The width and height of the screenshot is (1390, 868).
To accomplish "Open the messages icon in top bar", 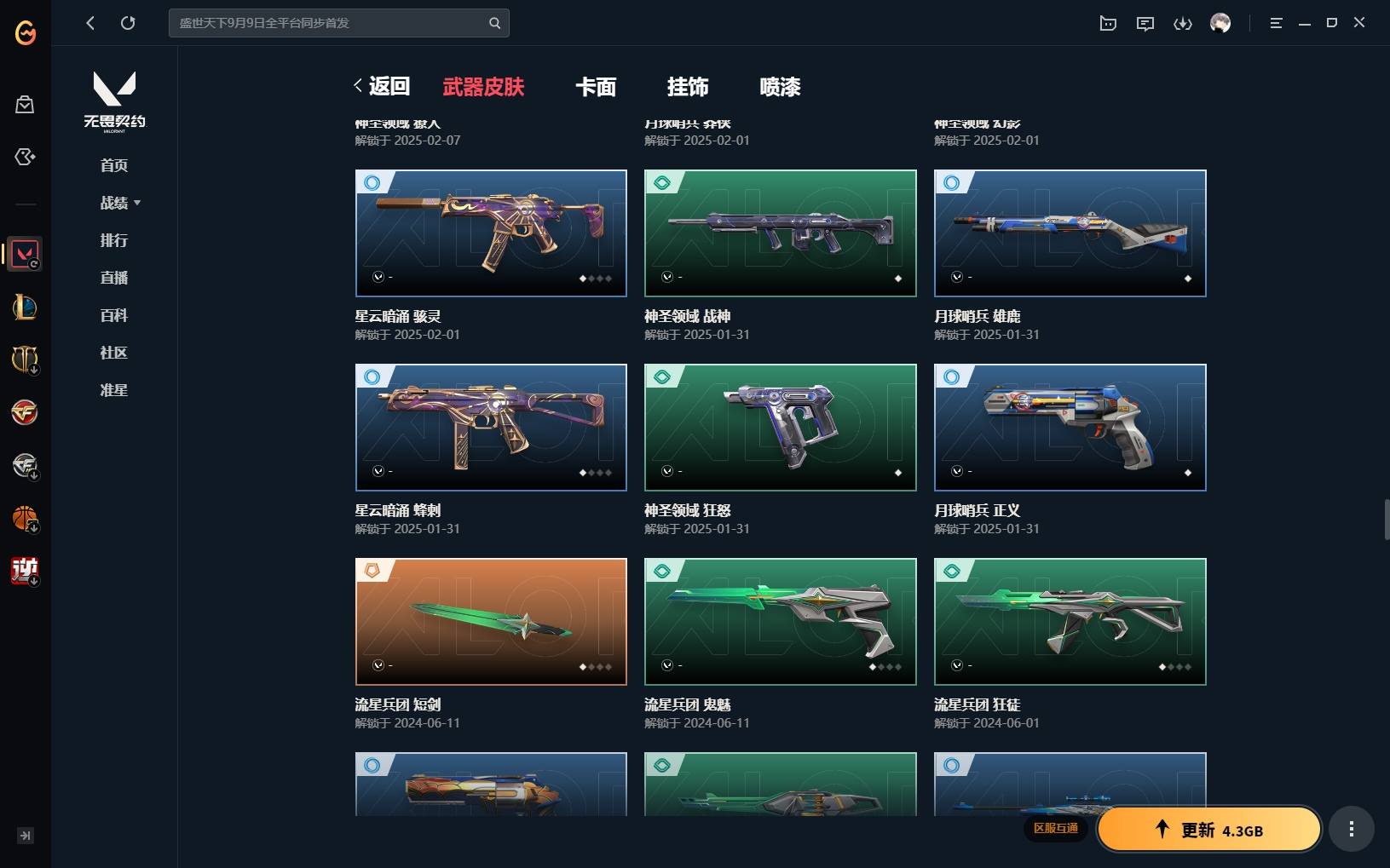I will [x=1145, y=23].
